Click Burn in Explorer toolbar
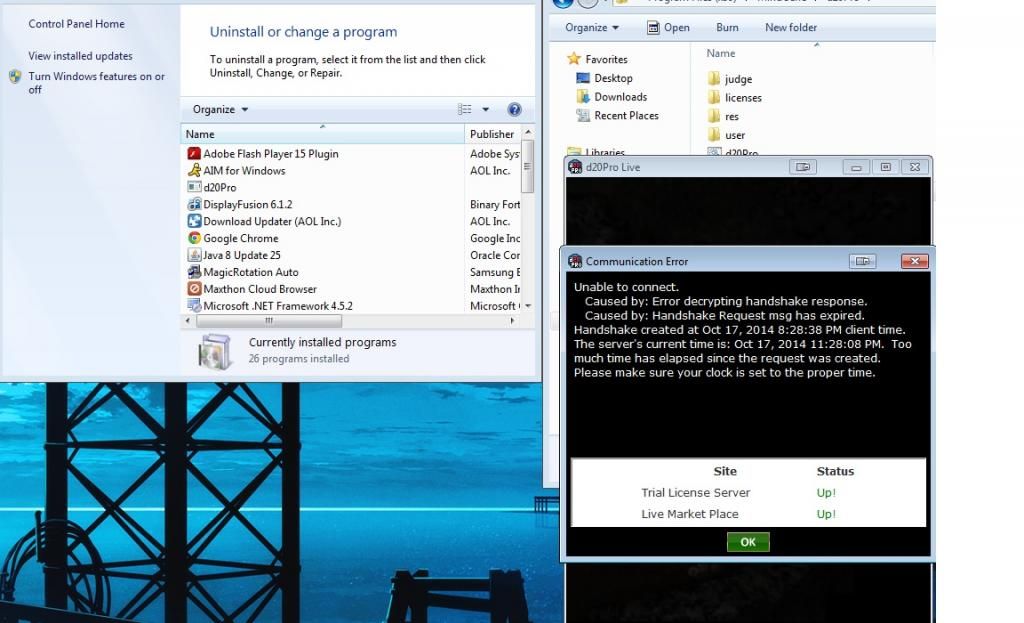 [x=727, y=27]
